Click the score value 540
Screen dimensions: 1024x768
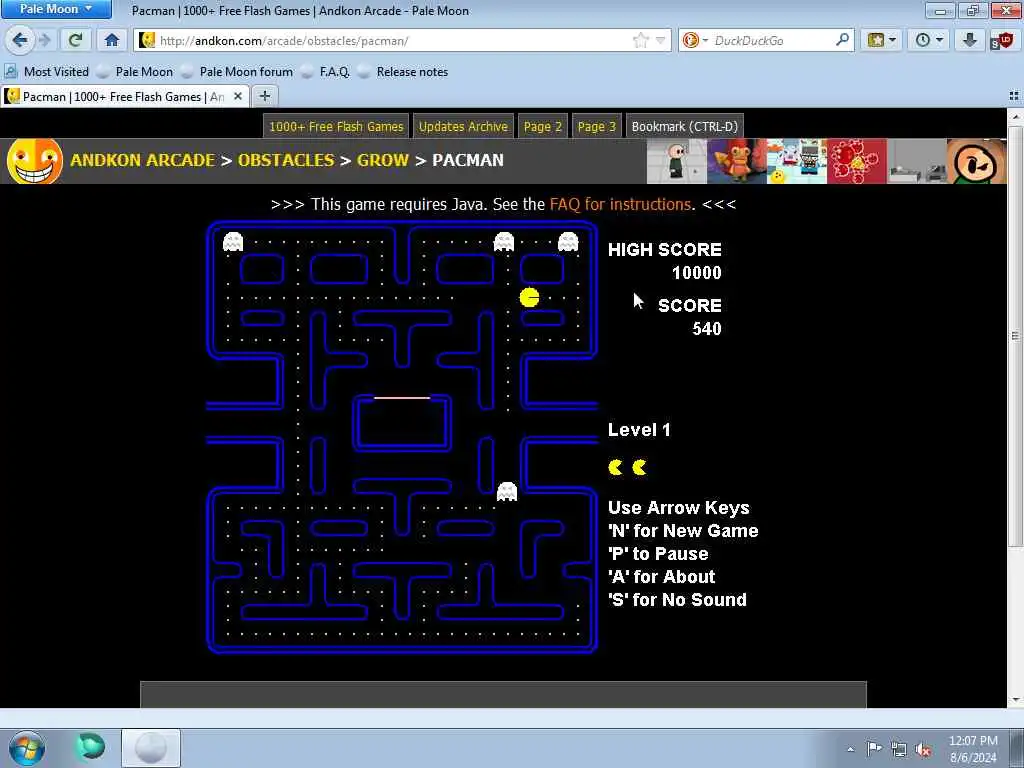tap(707, 328)
